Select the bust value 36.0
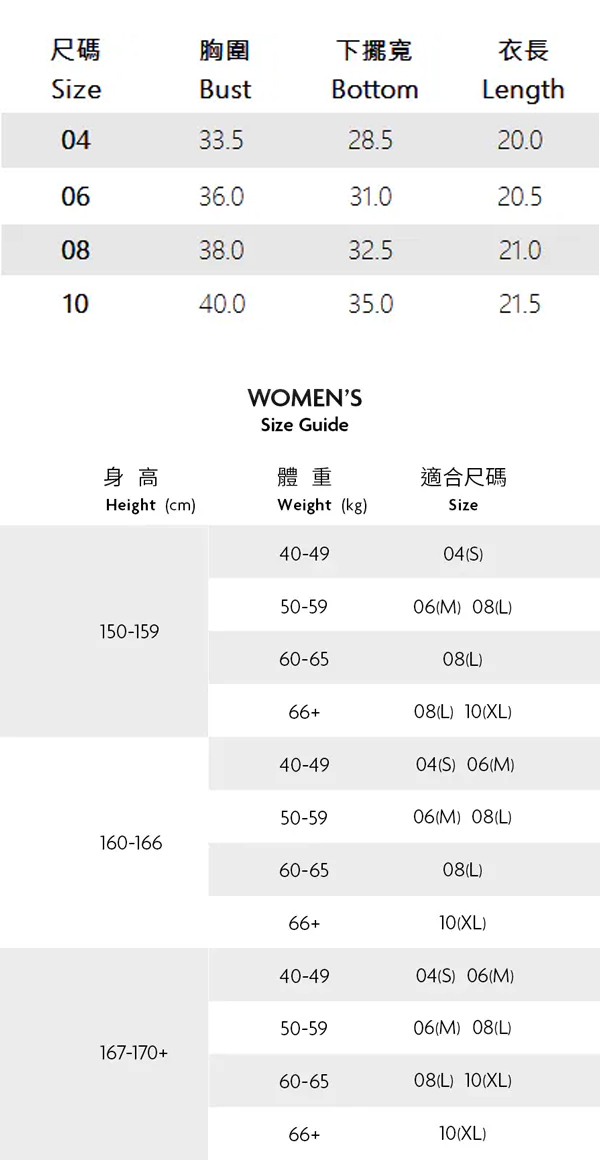 (x=221, y=197)
